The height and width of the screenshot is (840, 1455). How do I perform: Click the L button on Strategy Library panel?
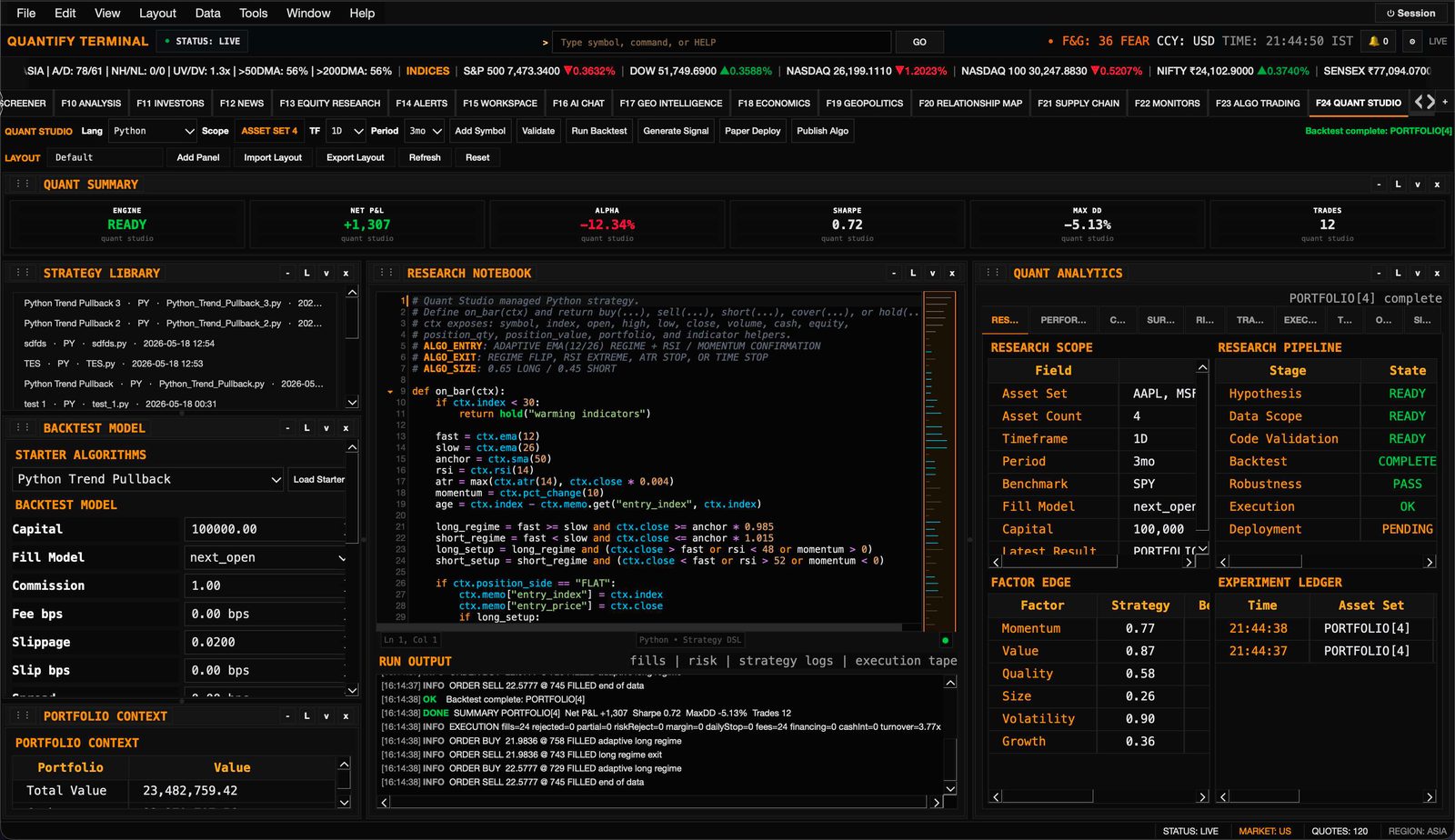pos(306,274)
